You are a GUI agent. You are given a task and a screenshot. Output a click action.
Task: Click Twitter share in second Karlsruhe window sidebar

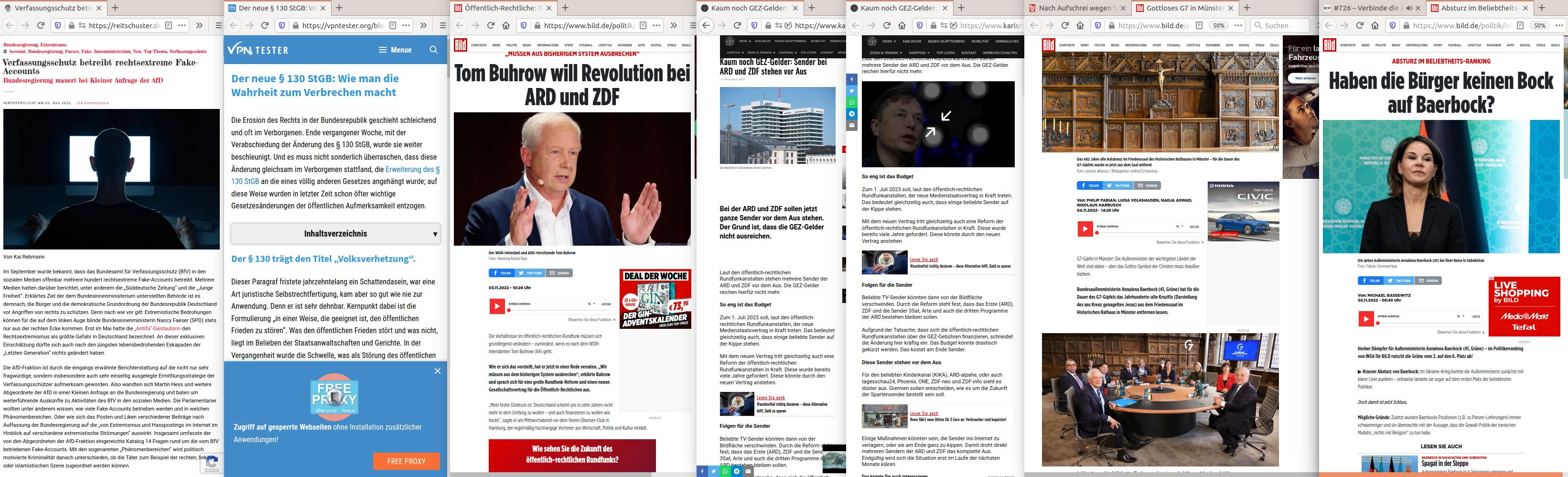pos(851,91)
